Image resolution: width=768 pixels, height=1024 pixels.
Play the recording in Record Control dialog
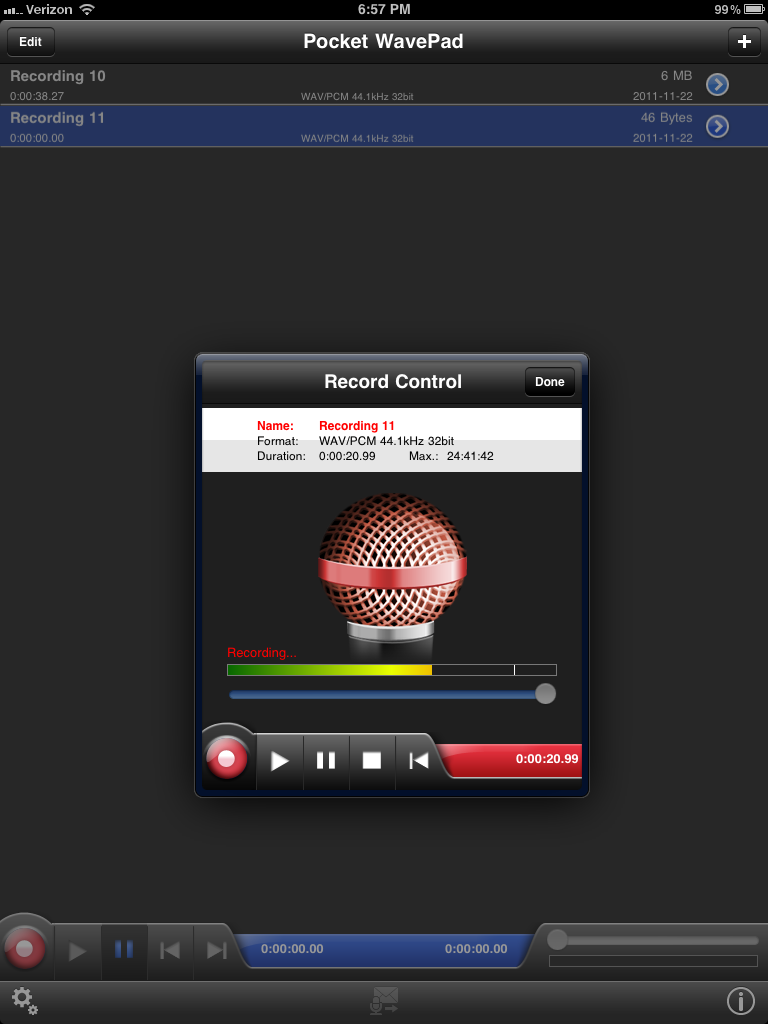click(x=280, y=760)
